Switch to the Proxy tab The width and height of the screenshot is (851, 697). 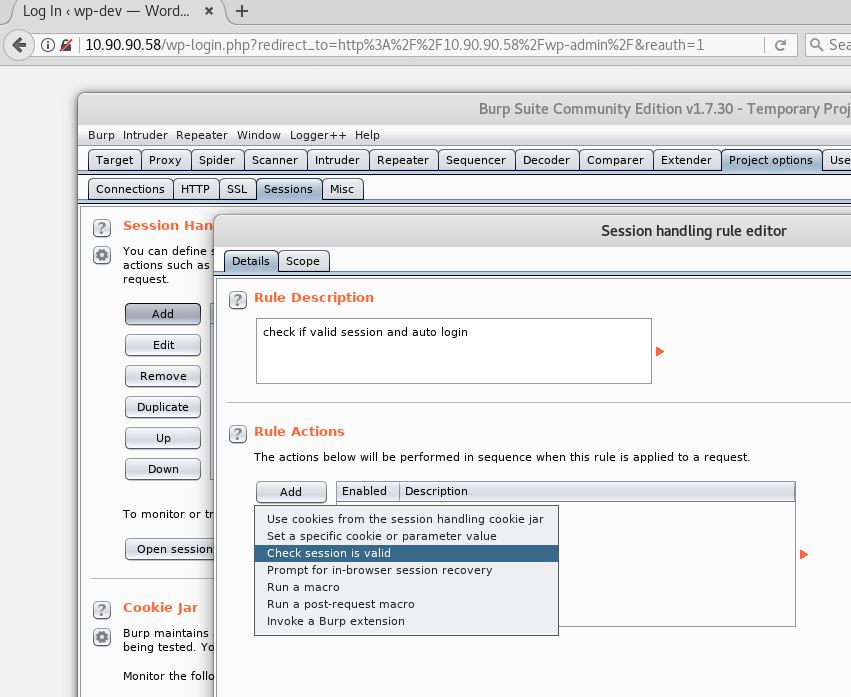pyautogui.click(x=165, y=160)
